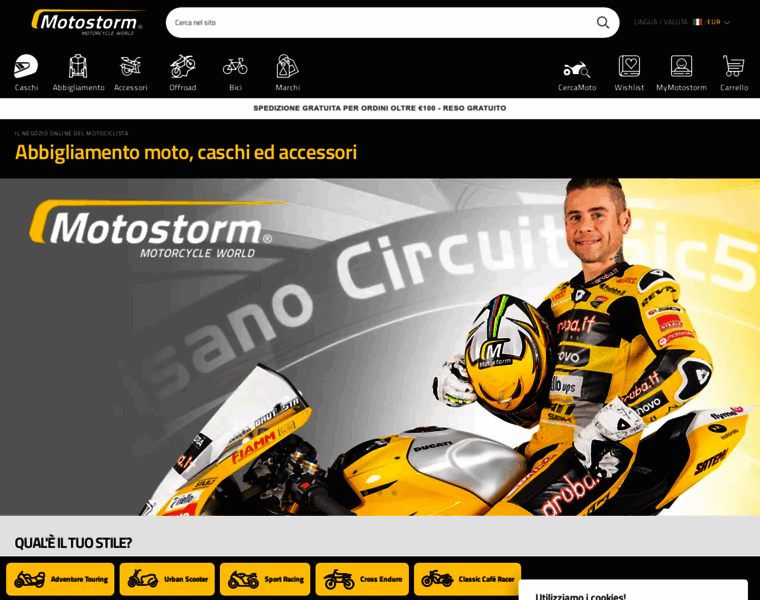The image size is (760, 600).
Task: Click the hero banner rider image
Action: [x=380, y=347]
